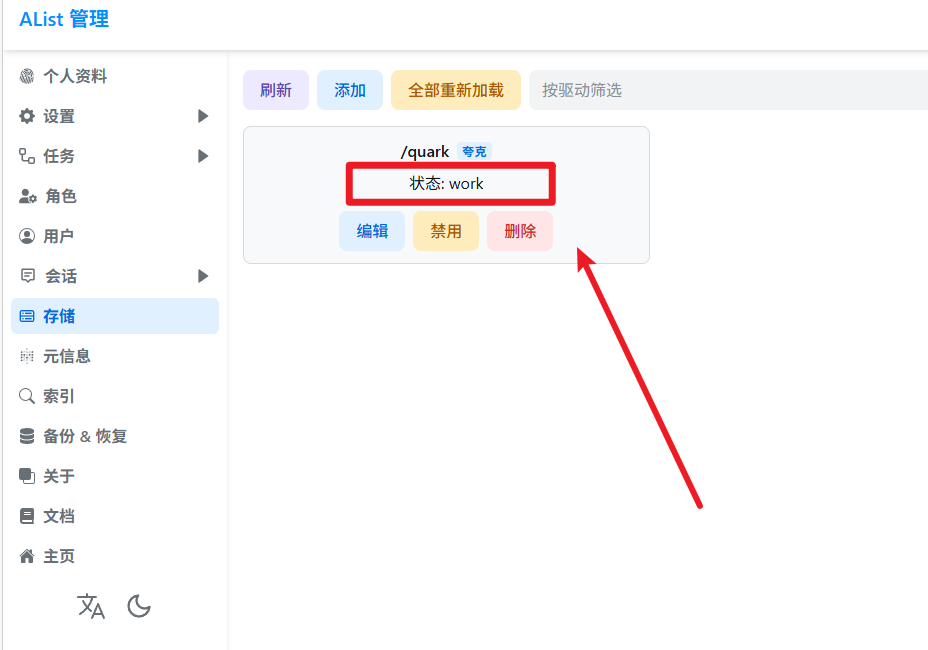Focus the 按驱动筛选 filter field
928x650 pixels.
pyautogui.click(x=729, y=90)
